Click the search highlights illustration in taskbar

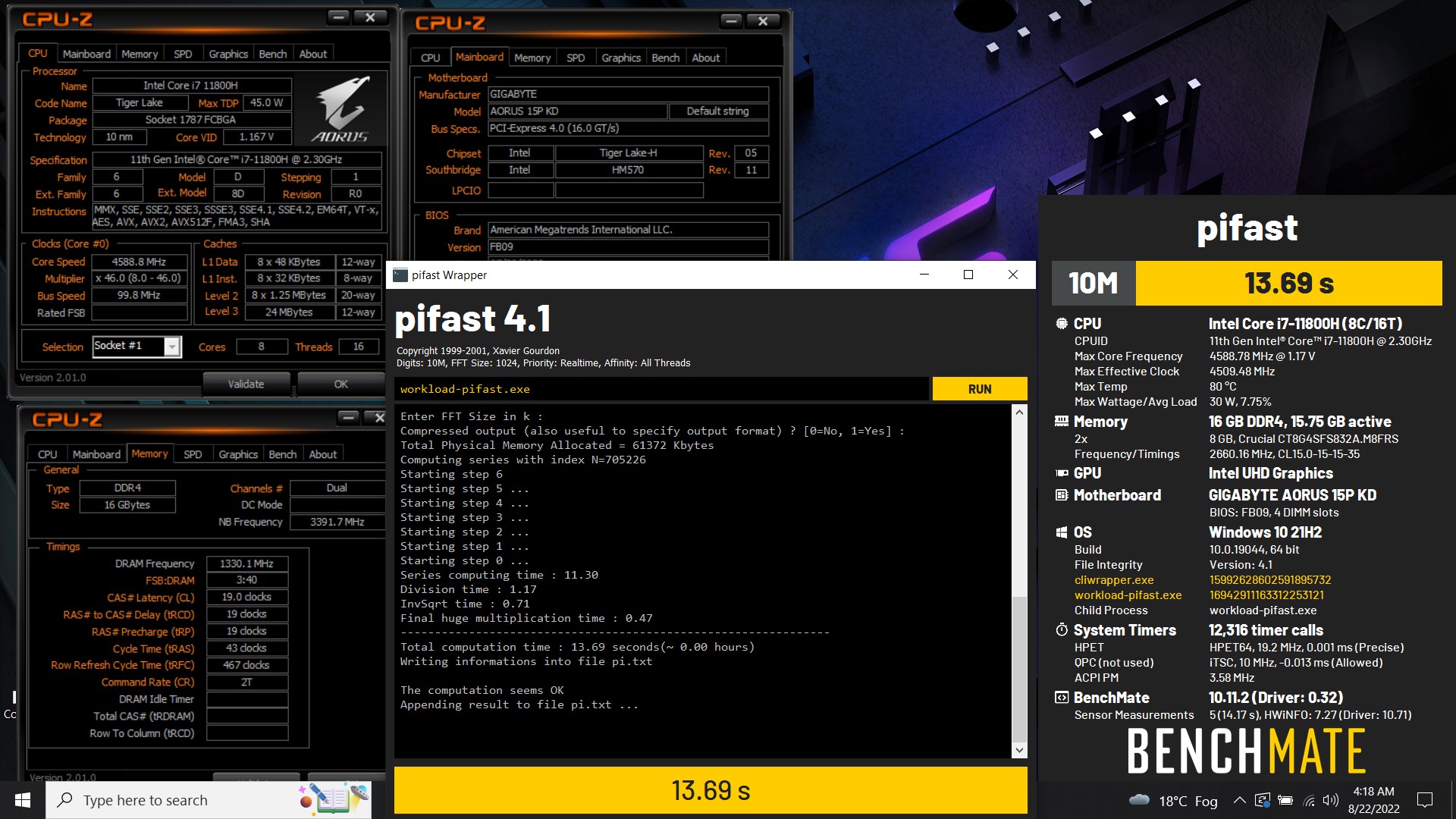334,799
